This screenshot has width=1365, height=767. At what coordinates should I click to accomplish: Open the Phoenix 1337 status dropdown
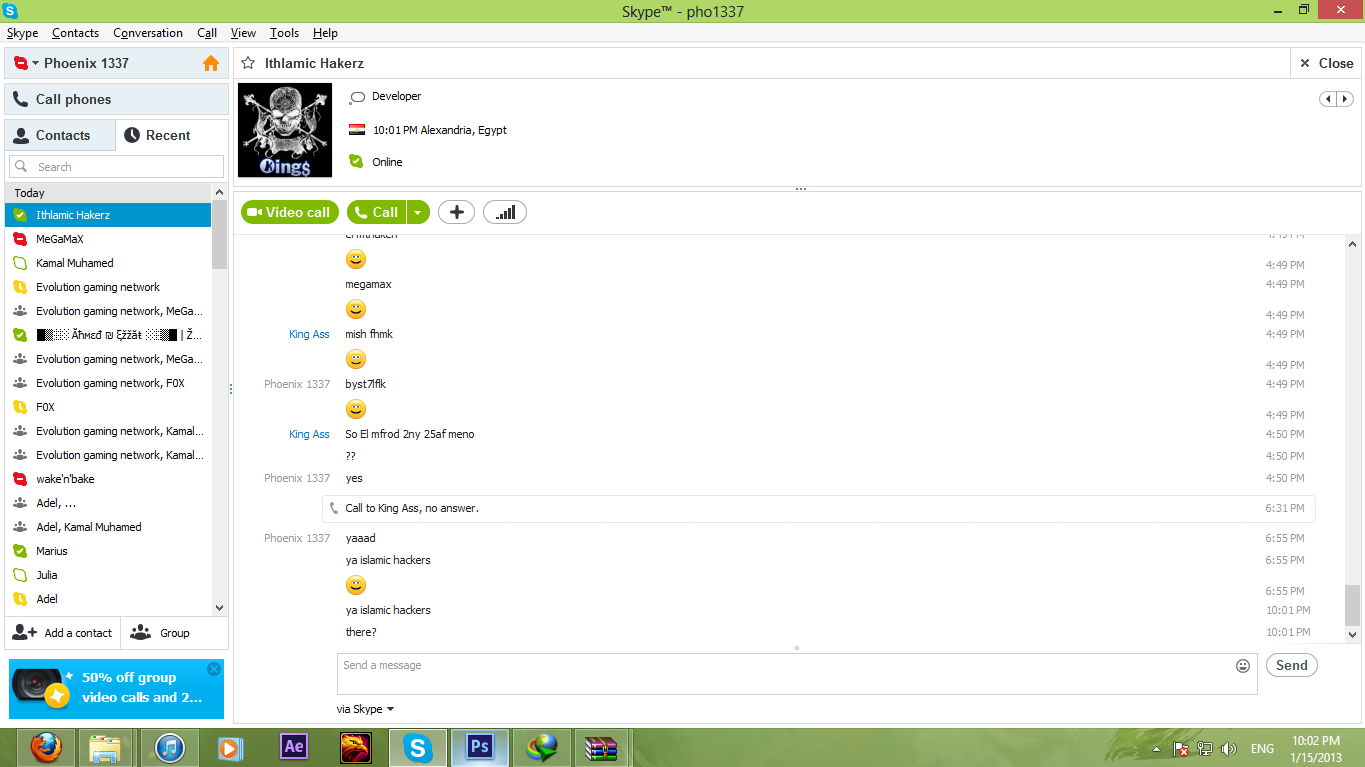(x=35, y=63)
